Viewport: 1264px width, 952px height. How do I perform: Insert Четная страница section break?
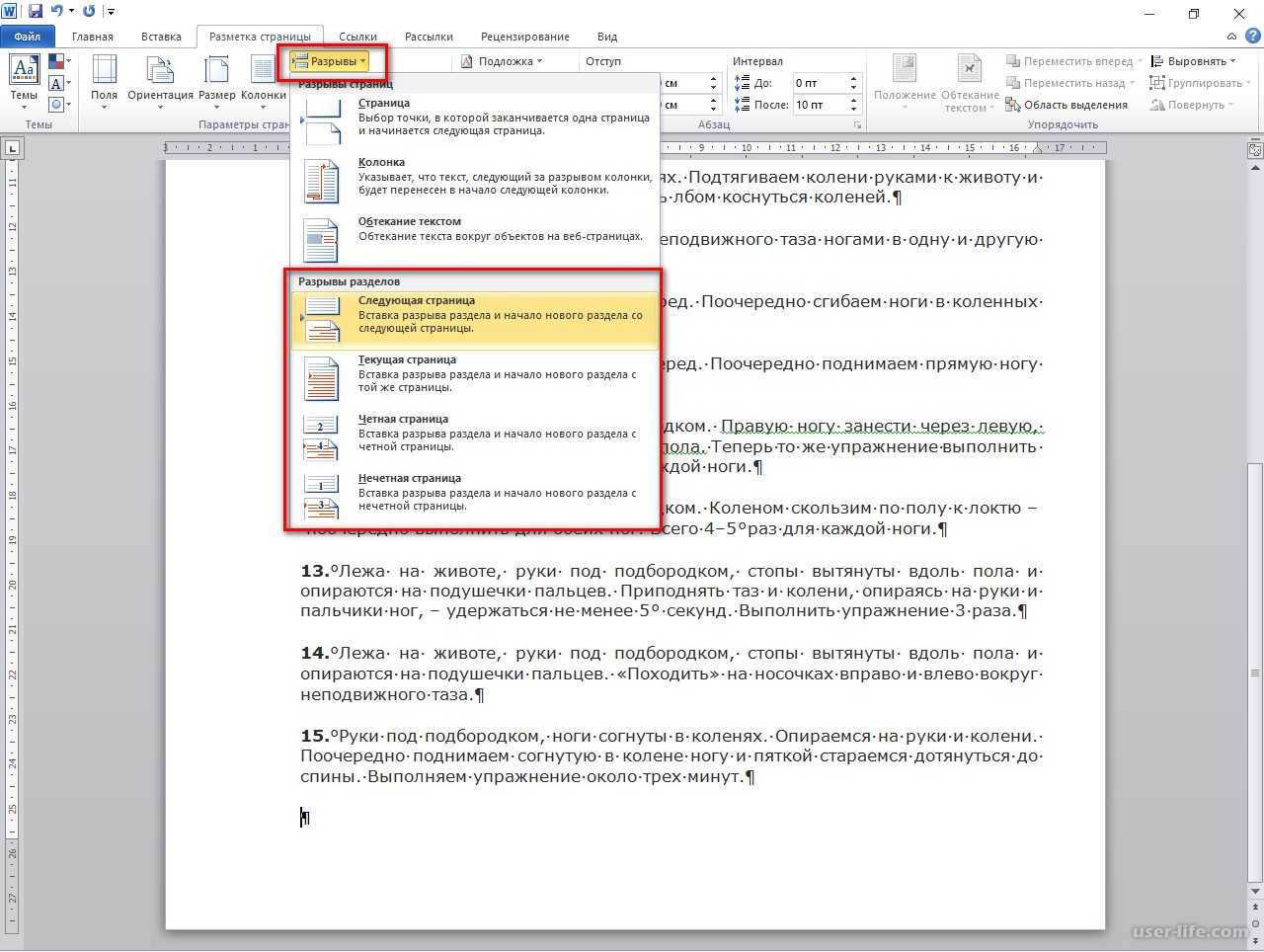point(475,437)
